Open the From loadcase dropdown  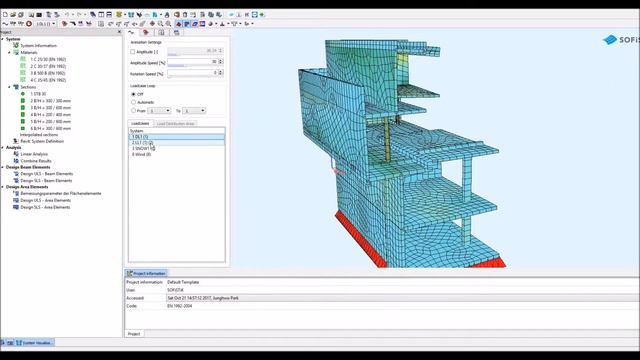click(x=159, y=111)
